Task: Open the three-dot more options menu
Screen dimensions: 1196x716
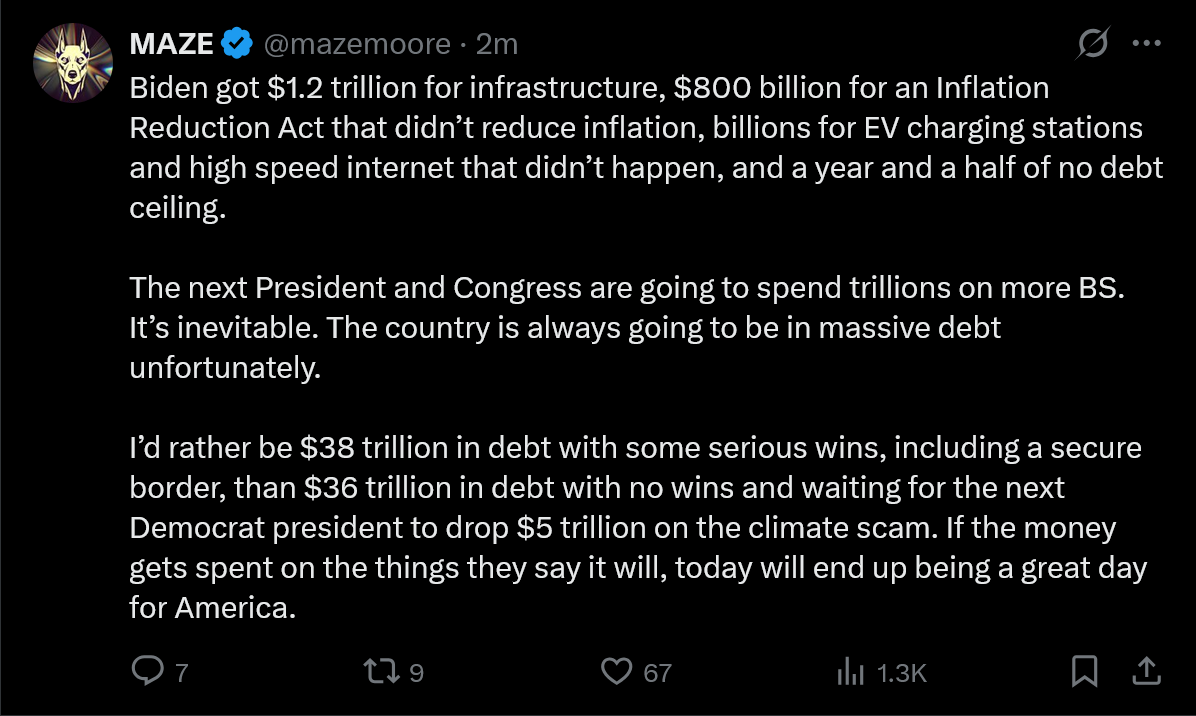Action: tap(1146, 43)
